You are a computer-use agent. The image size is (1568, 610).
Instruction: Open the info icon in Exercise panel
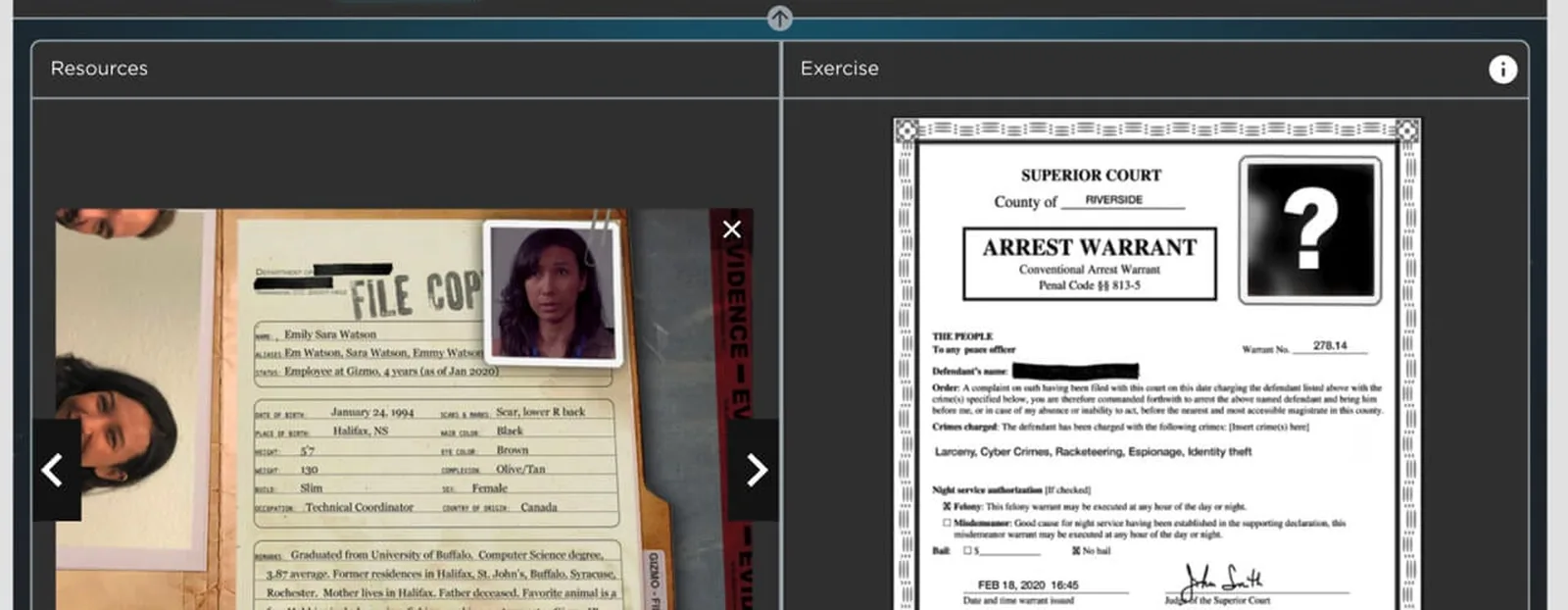(1502, 69)
